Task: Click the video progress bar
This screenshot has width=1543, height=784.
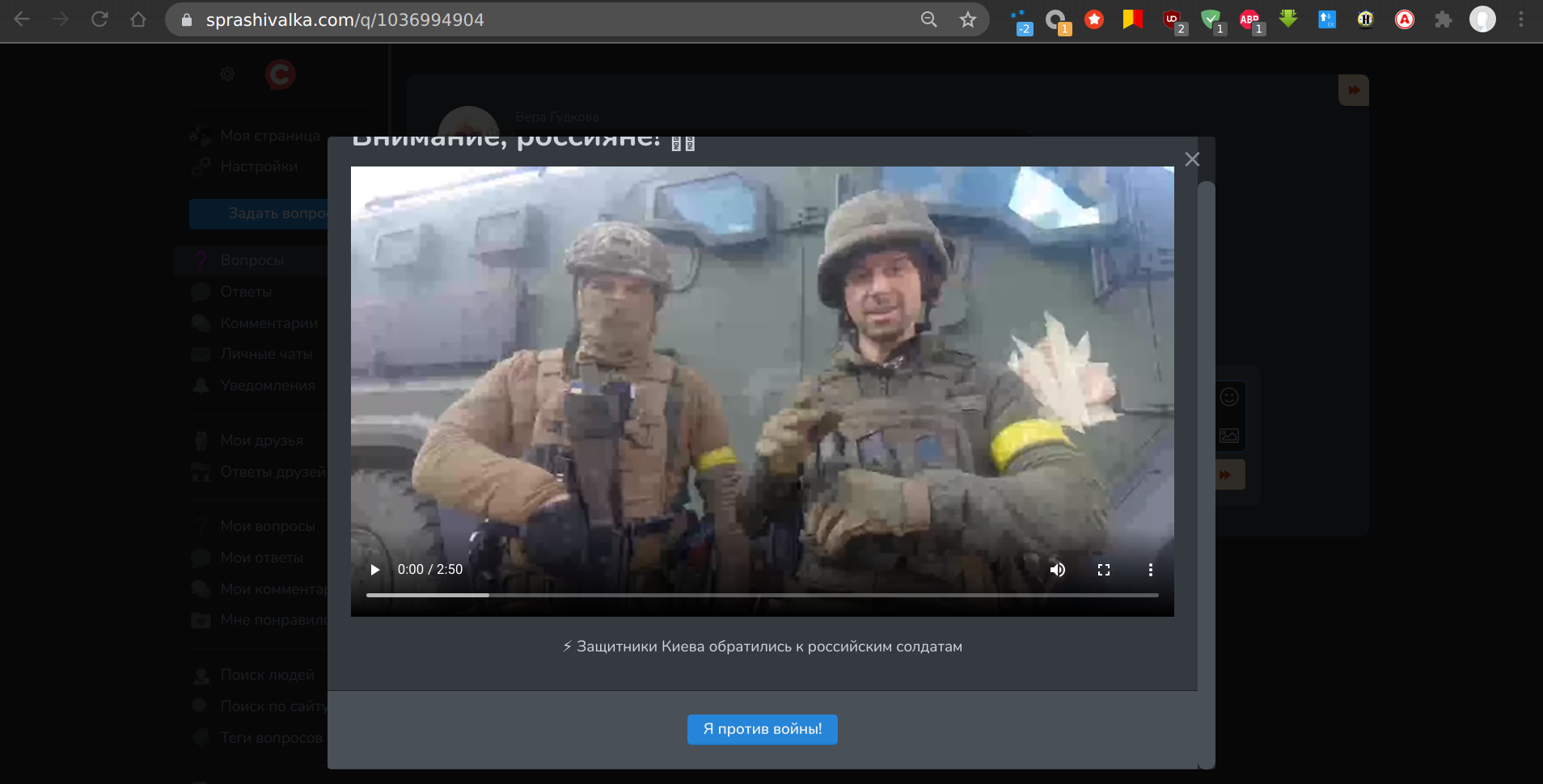Action: coord(762,595)
